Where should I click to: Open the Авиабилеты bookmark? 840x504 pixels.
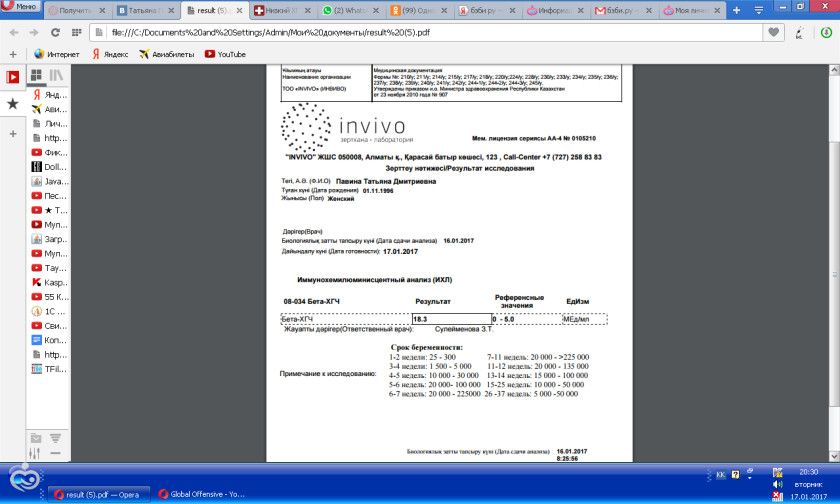click(x=167, y=54)
